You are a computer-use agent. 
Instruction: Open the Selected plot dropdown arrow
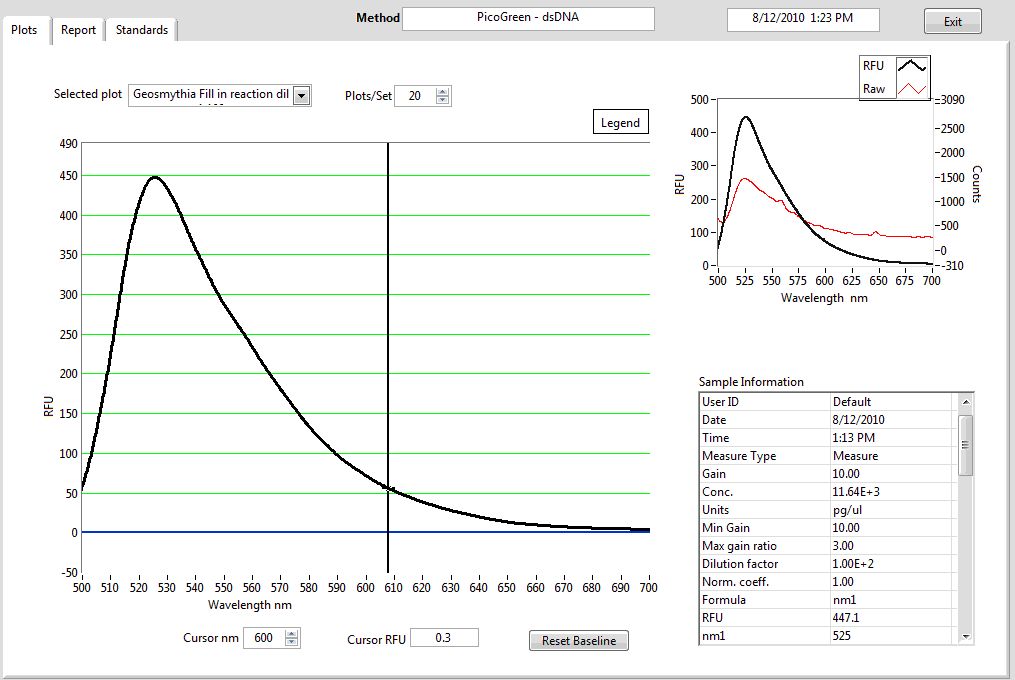(x=301, y=95)
